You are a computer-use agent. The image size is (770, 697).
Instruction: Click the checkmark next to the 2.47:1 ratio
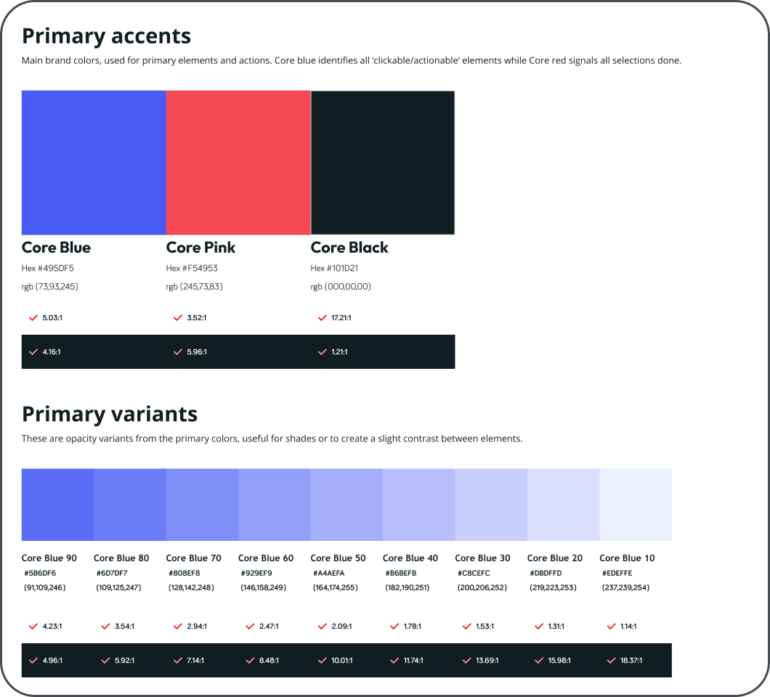click(x=249, y=627)
